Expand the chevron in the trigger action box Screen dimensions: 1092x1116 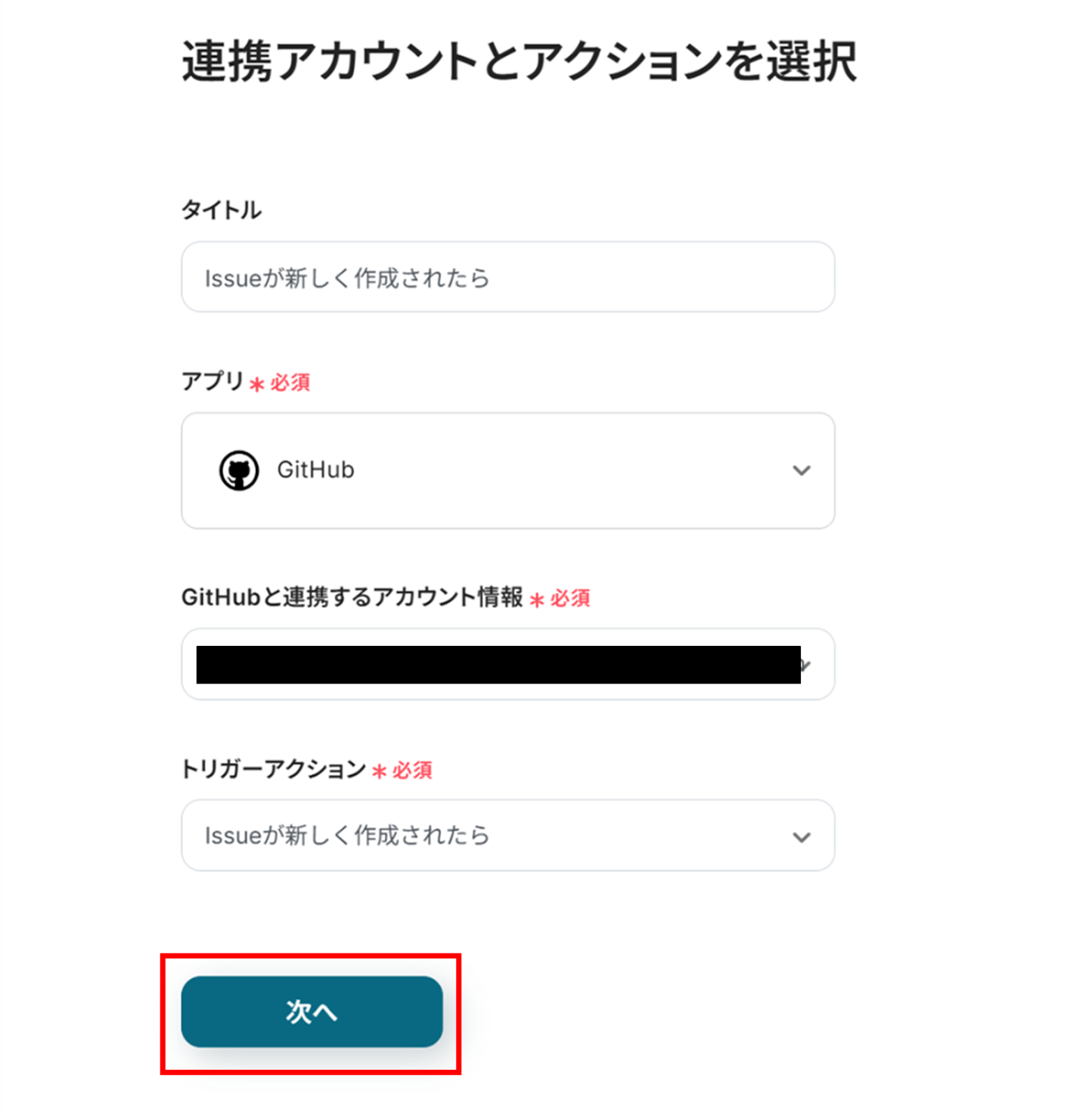click(801, 836)
